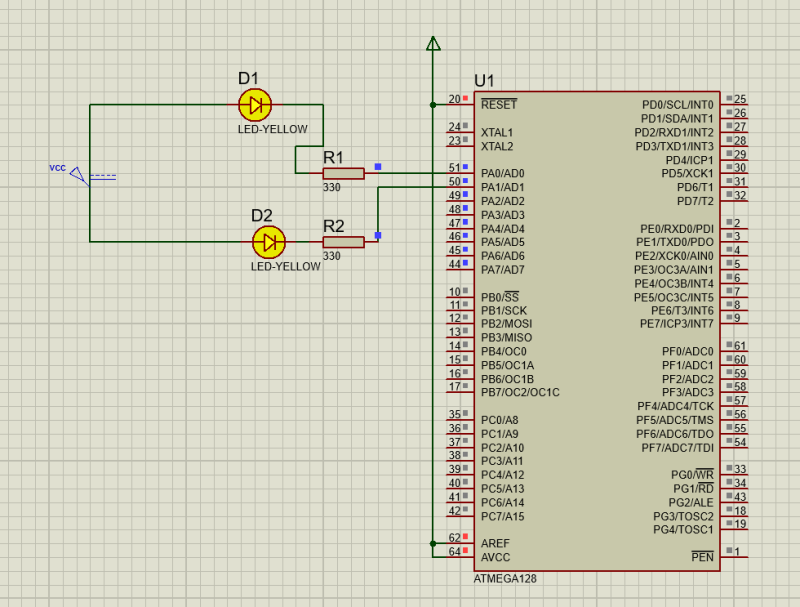Select the D2 yellow LED symbol
This screenshot has height=607, width=800.
(x=269, y=241)
